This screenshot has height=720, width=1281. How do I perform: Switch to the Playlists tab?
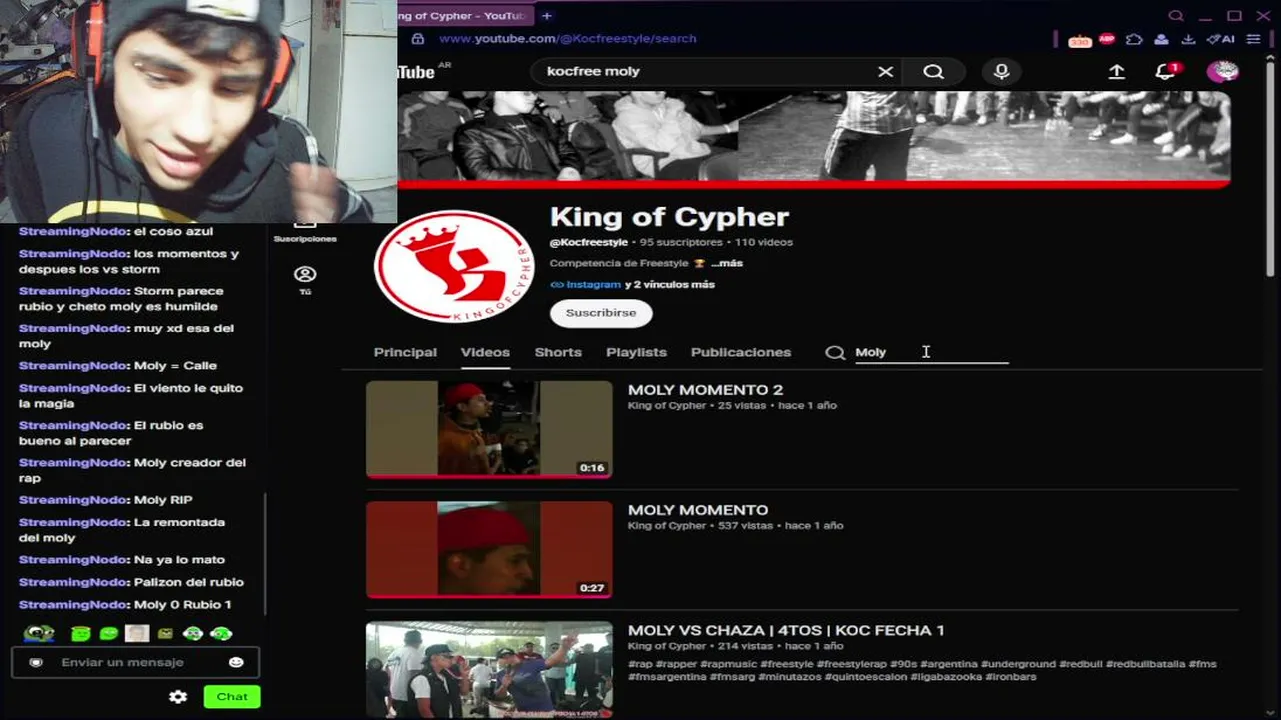(636, 352)
